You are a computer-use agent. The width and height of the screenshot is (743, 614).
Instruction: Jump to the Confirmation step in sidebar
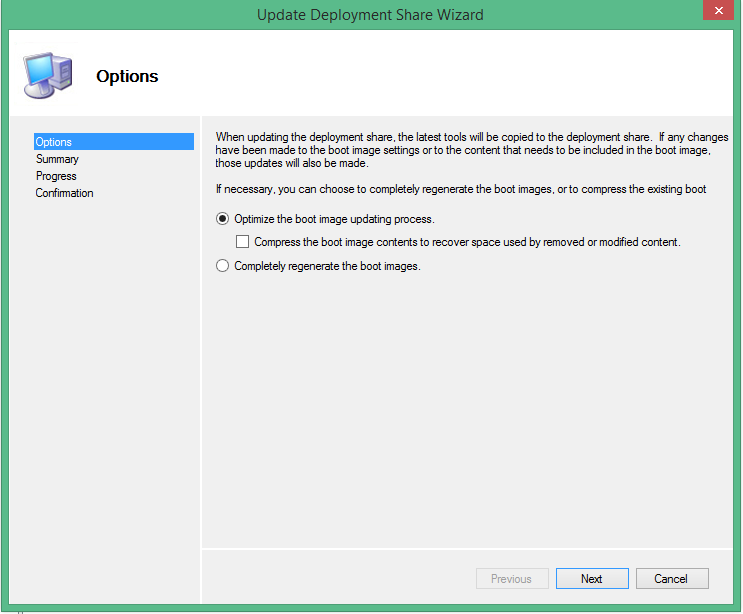coord(64,193)
